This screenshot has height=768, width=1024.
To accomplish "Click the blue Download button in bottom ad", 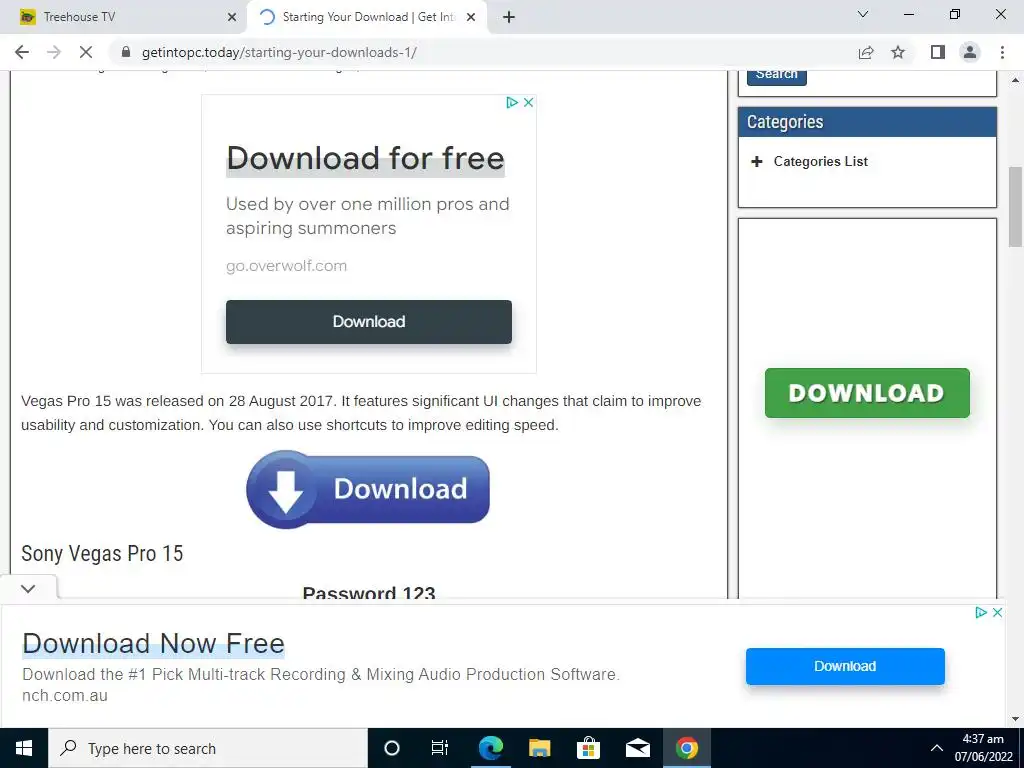I will (x=845, y=666).
